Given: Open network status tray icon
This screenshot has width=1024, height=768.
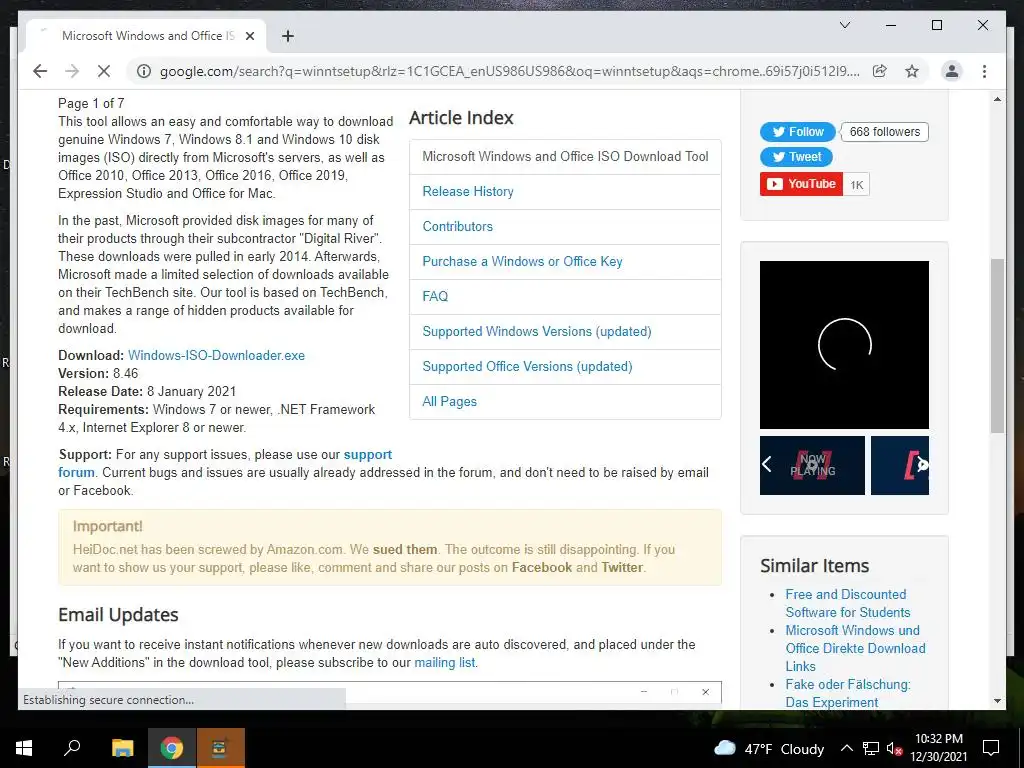Looking at the screenshot, I should (871, 748).
